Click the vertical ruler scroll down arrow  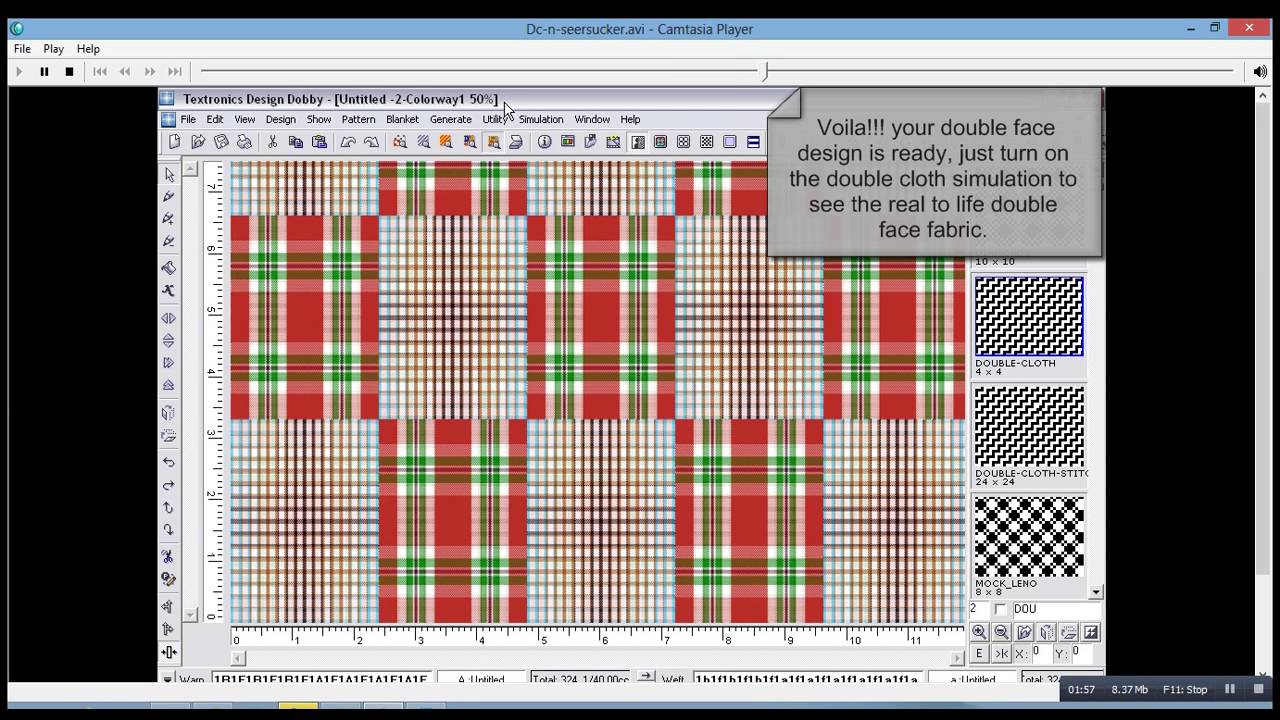(191, 615)
